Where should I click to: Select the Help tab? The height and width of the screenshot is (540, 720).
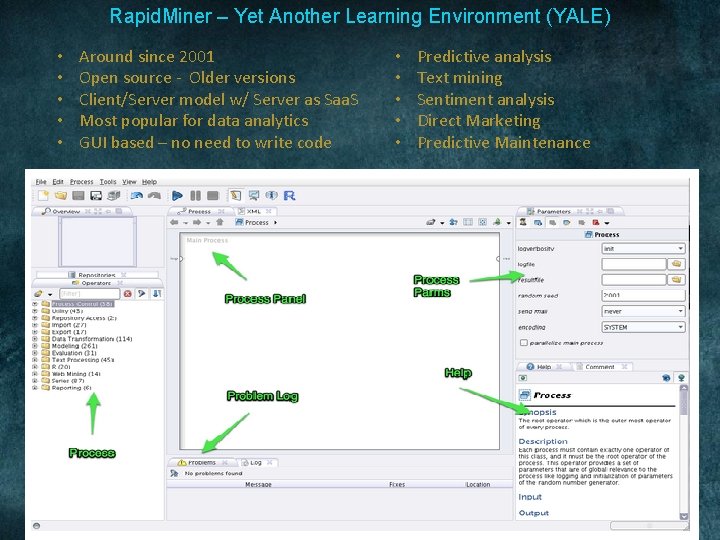click(x=544, y=366)
